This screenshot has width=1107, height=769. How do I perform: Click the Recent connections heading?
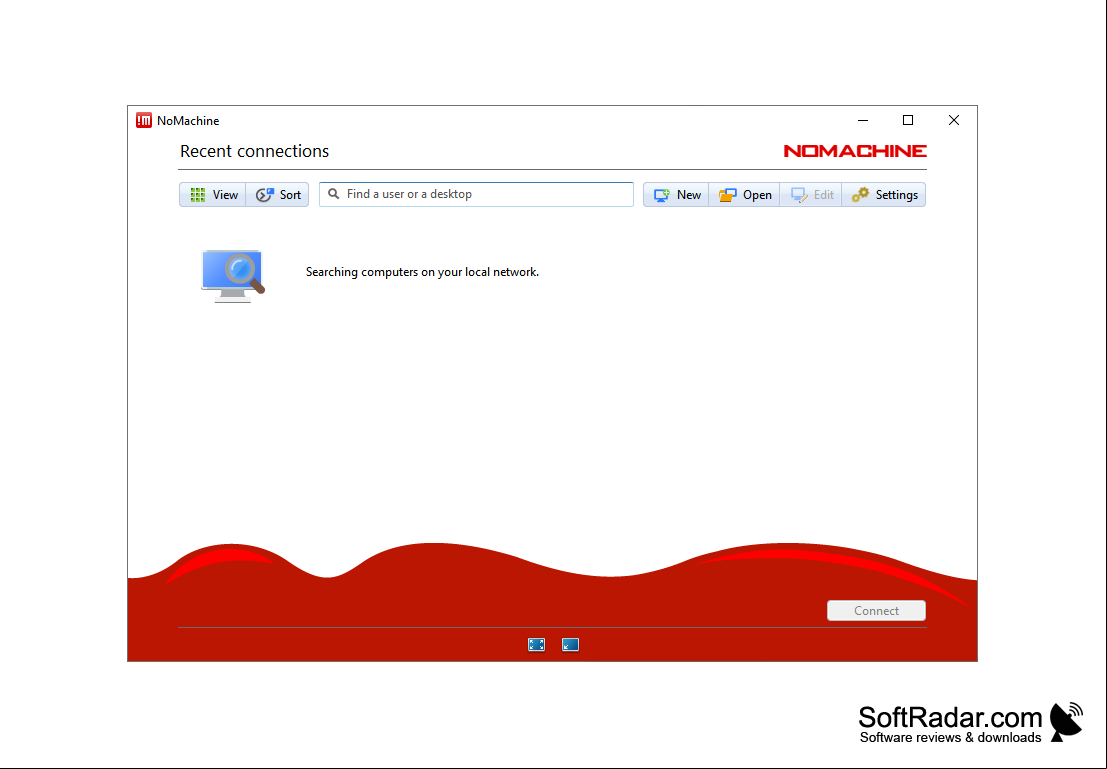254,151
